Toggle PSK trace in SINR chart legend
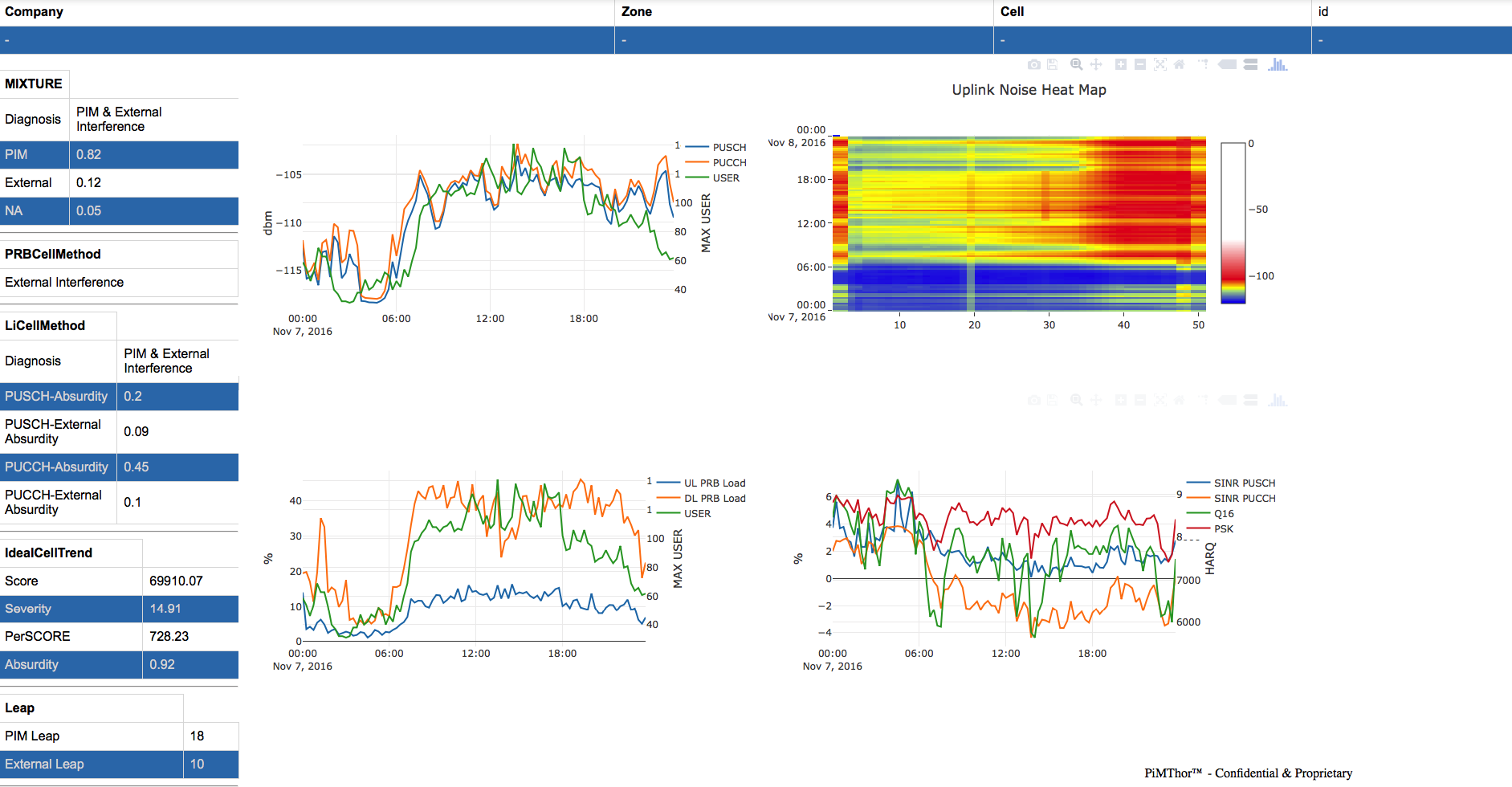Image resolution: width=1512 pixels, height=787 pixels. pos(1211,528)
